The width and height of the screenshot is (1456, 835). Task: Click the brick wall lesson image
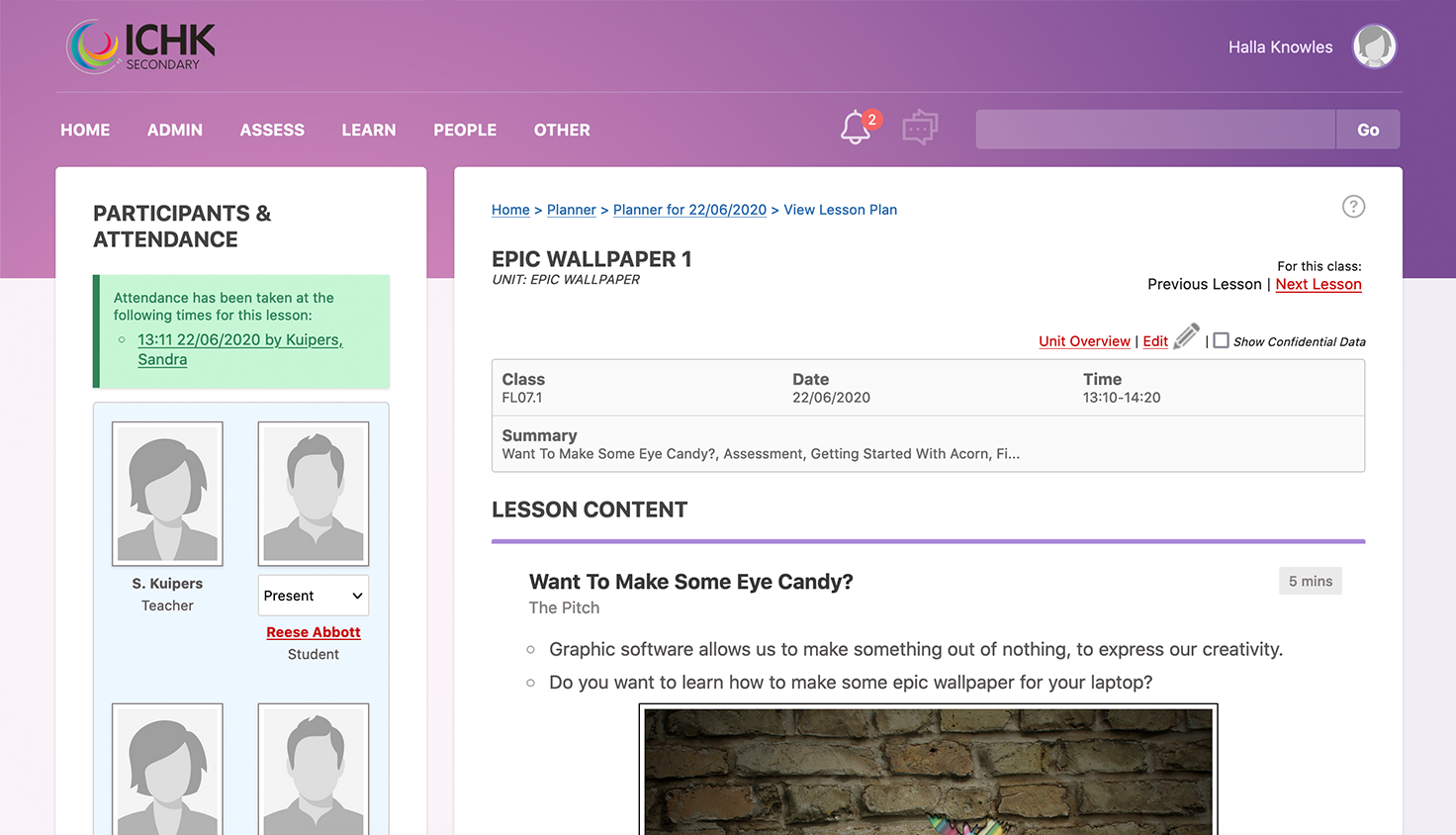click(929, 770)
